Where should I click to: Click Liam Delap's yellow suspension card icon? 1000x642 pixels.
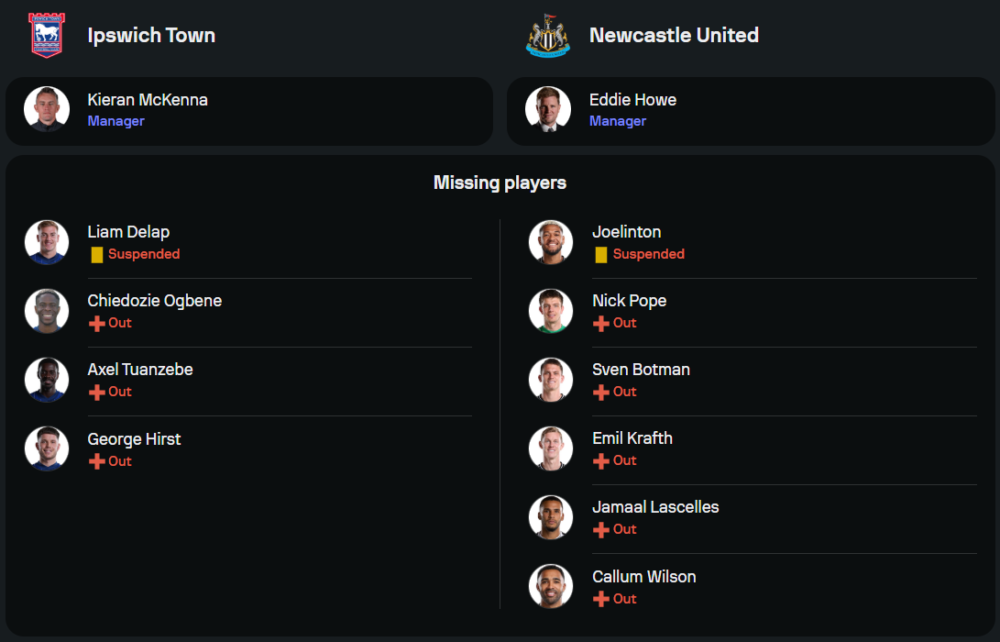pos(97,255)
